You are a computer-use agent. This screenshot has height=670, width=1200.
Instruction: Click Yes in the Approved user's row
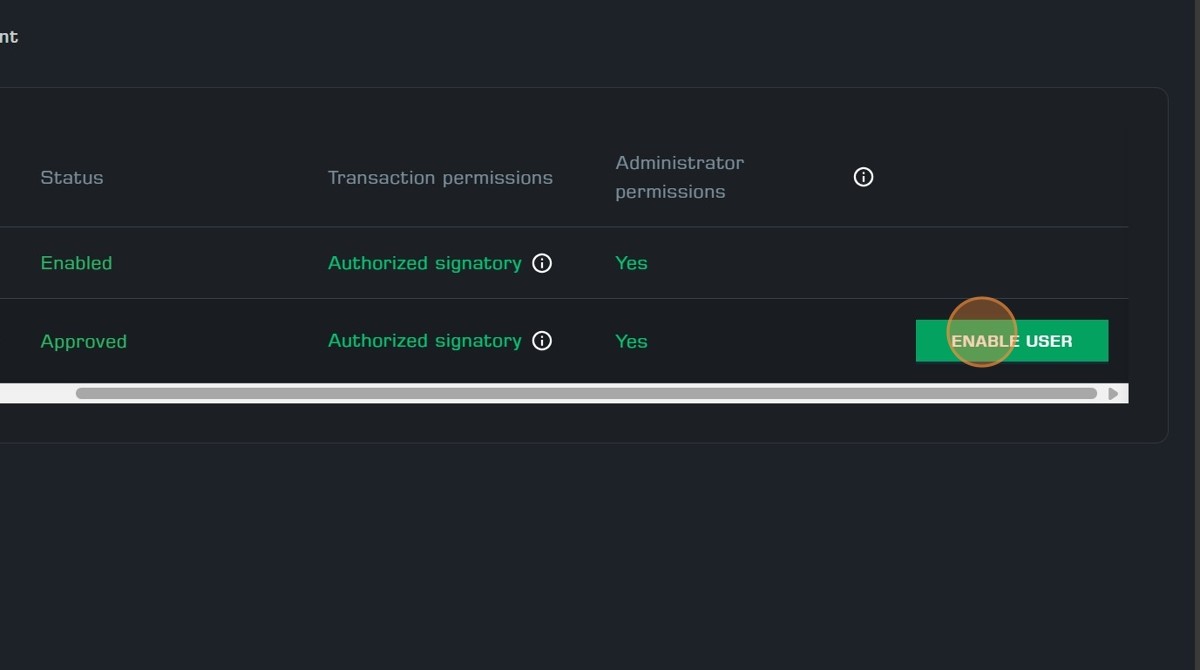(631, 341)
